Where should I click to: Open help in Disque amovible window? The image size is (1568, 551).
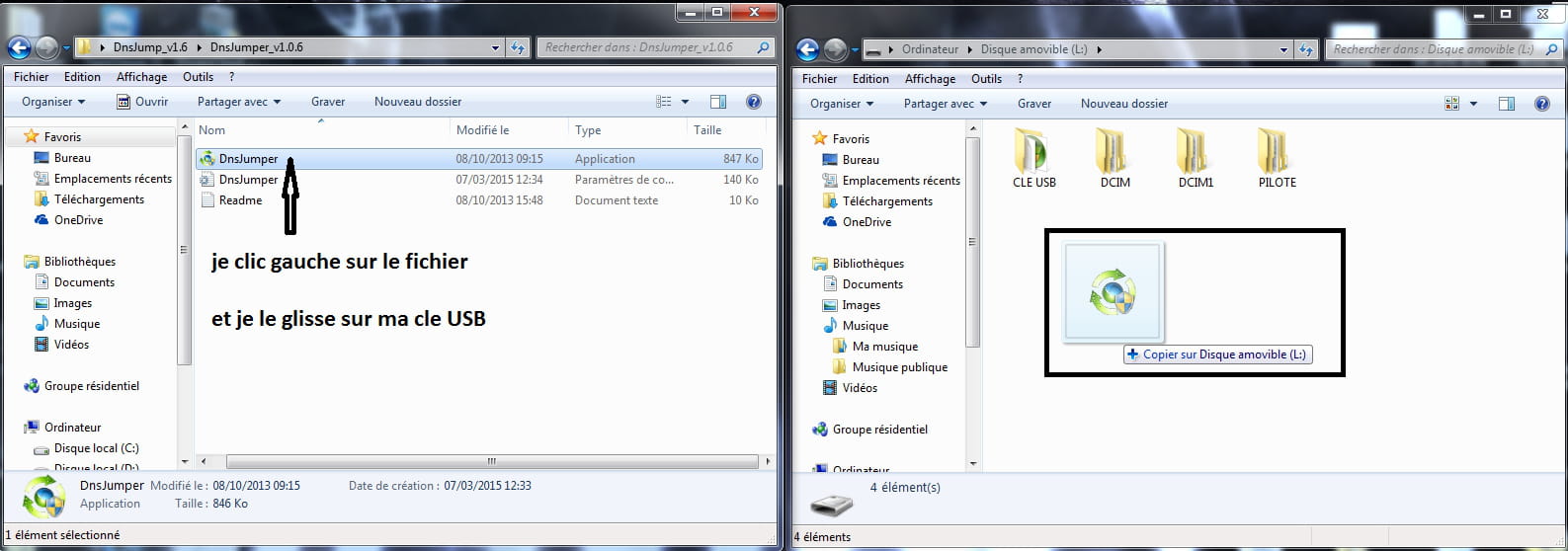pos(1541,104)
